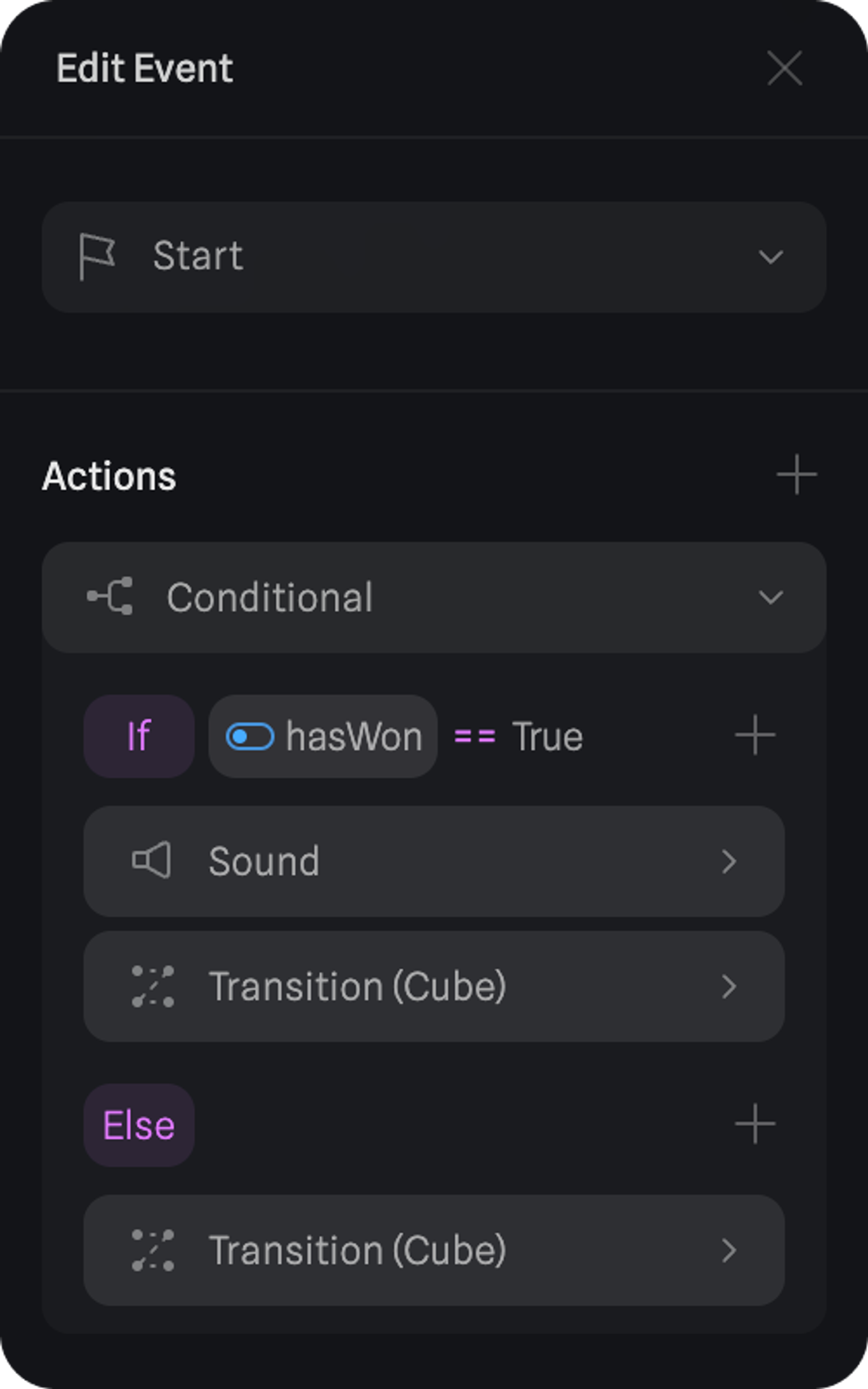The image size is (868, 1389).
Task: Add an action to the Else branch
Action: click(755, 1124)
